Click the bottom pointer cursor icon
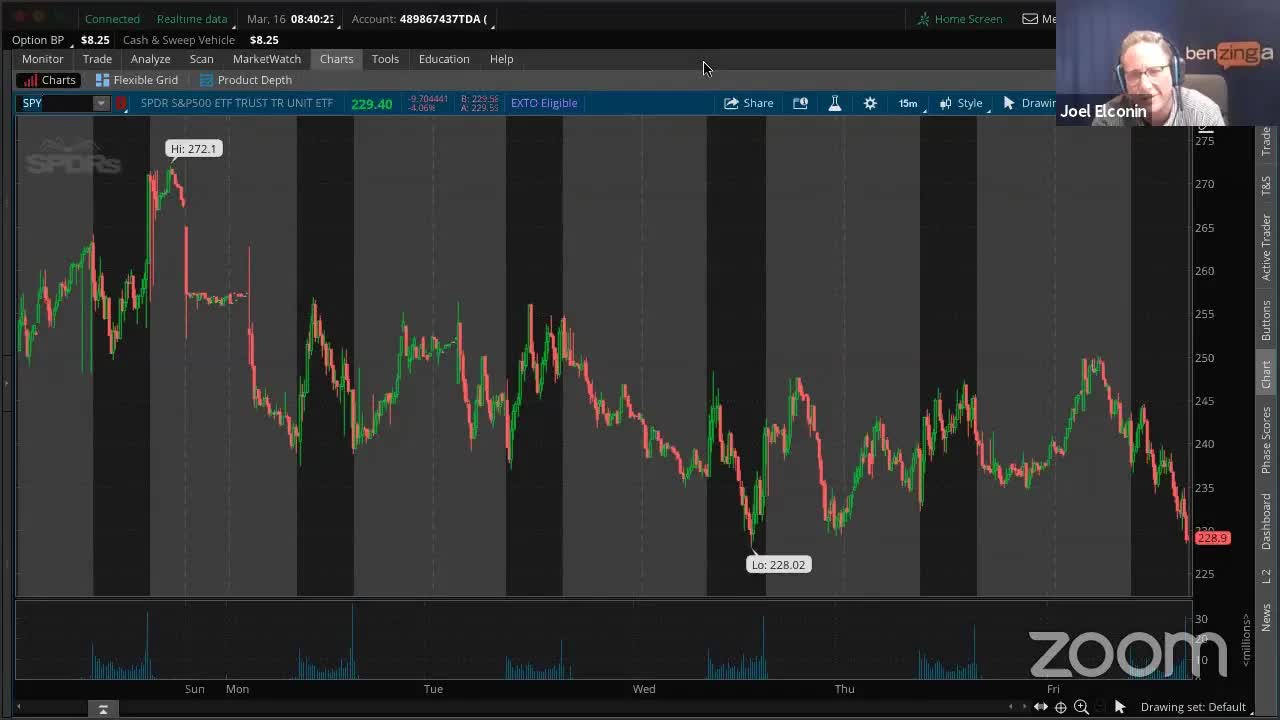 [x=1120, y=707]
